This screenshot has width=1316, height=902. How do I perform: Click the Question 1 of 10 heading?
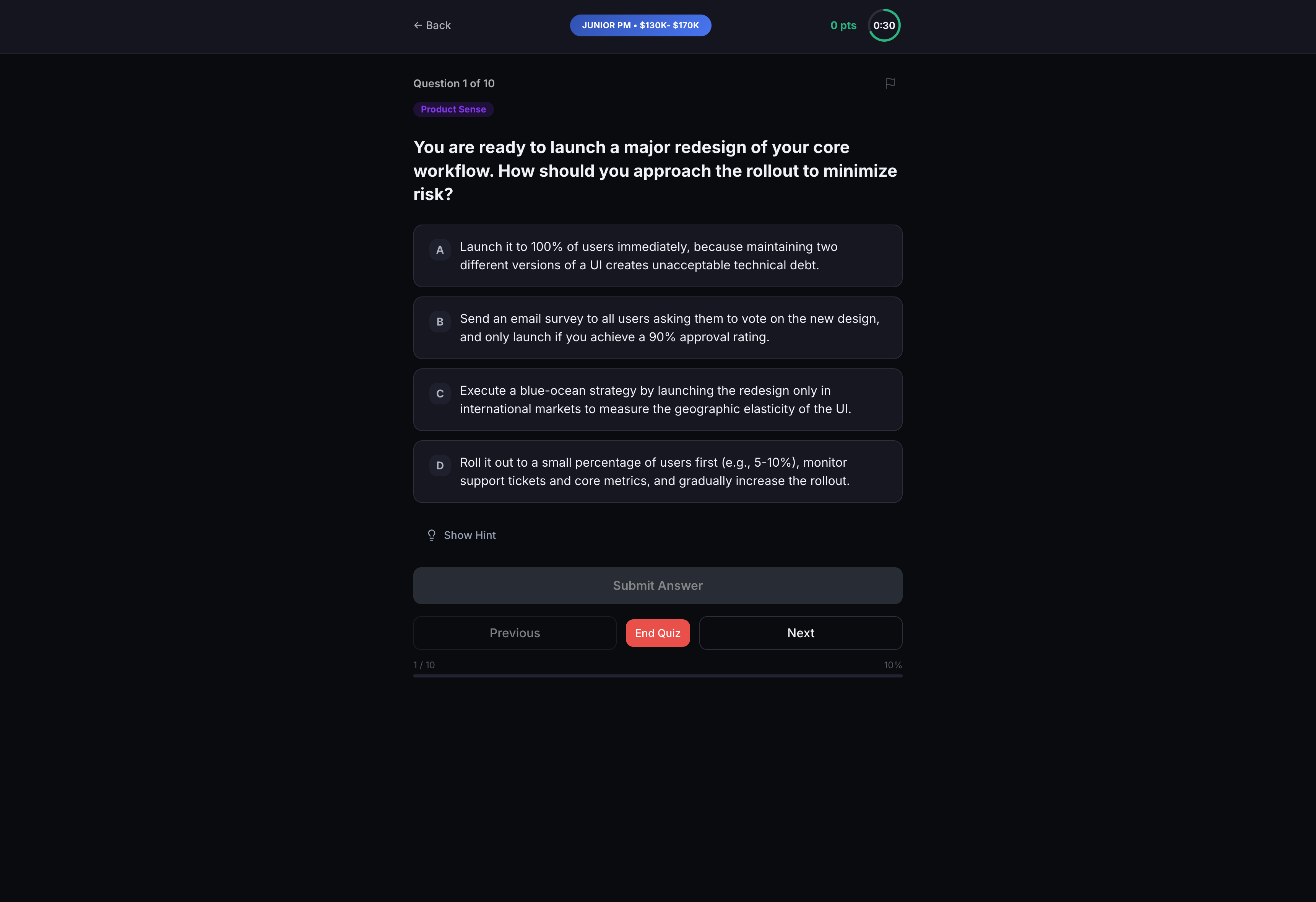point(453,83)
